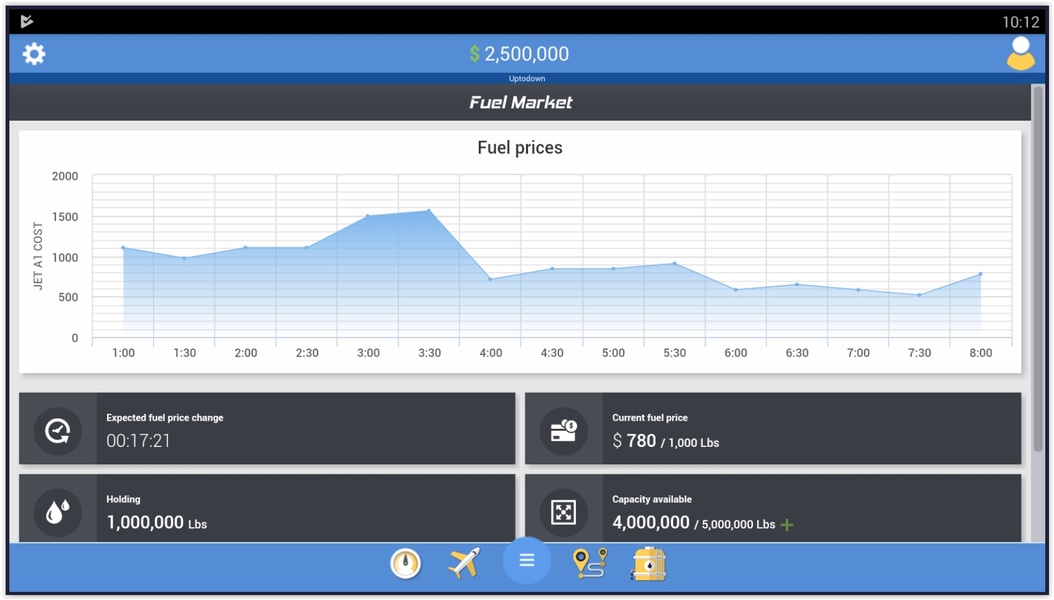Viewport: 1054px width, 600px height.
Task: Click the 7:30 lowest data point on chart
Action: click(920, 295)
